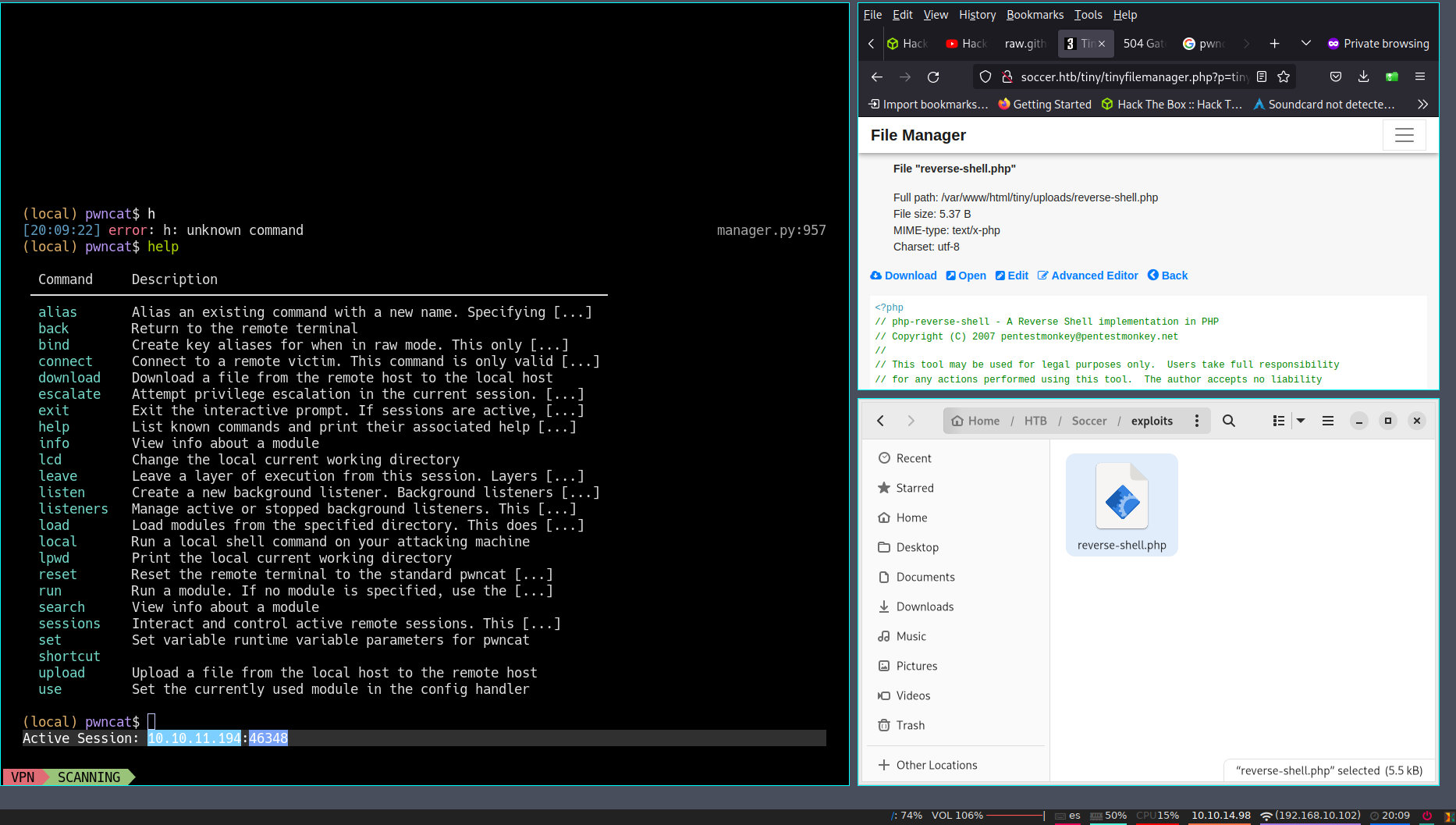Expand view options dropdown arrow
This screenshot has width=1456, height=825.
coord(1301,421)
